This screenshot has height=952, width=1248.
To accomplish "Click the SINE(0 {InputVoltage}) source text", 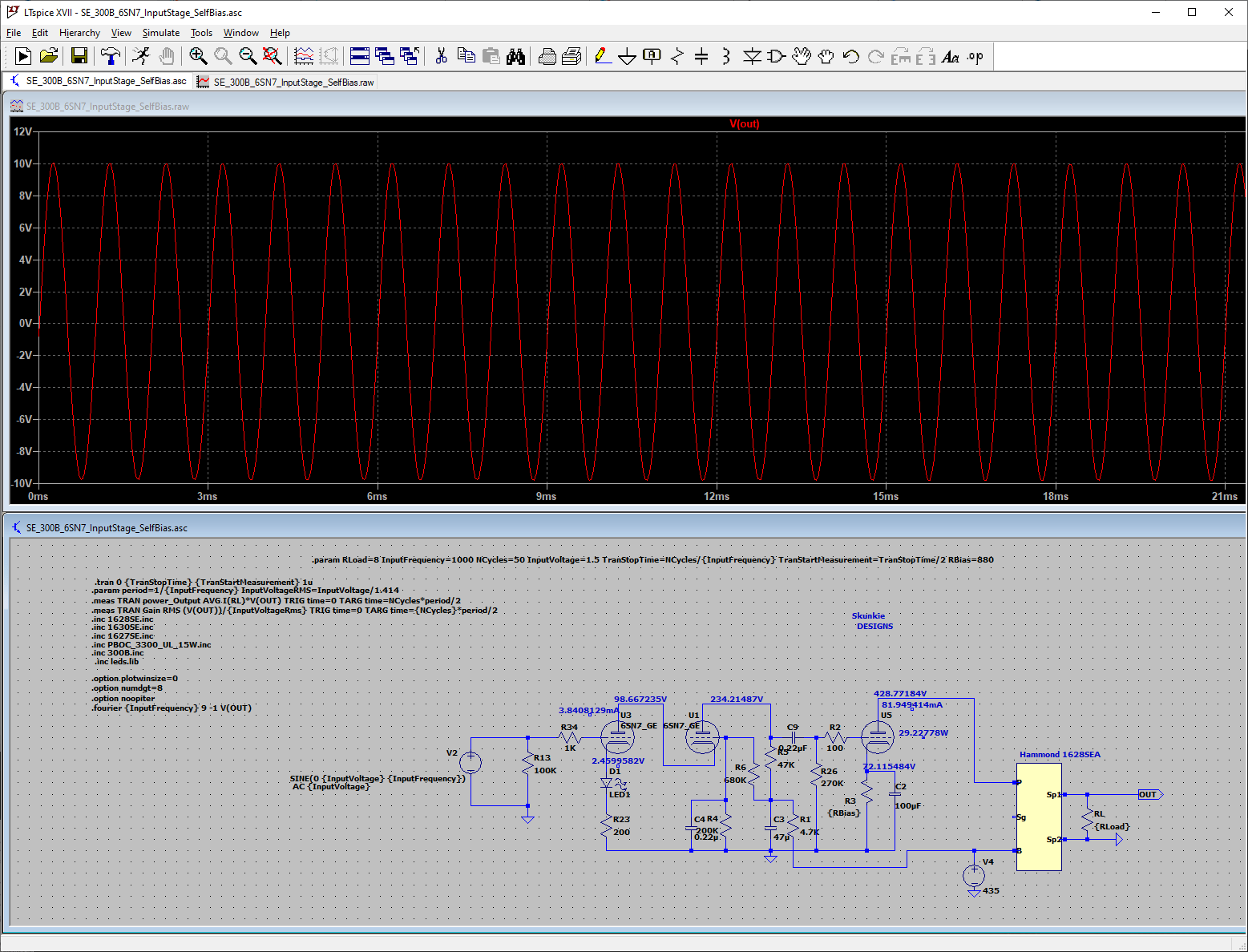I will [378, 779].
